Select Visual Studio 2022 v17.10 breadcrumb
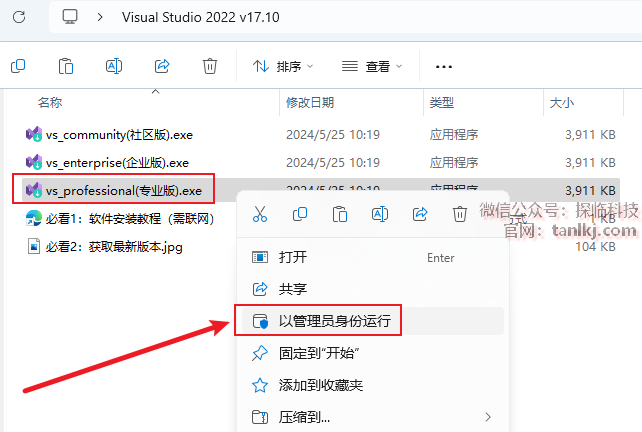642x432 pixels. click(201, 17)
